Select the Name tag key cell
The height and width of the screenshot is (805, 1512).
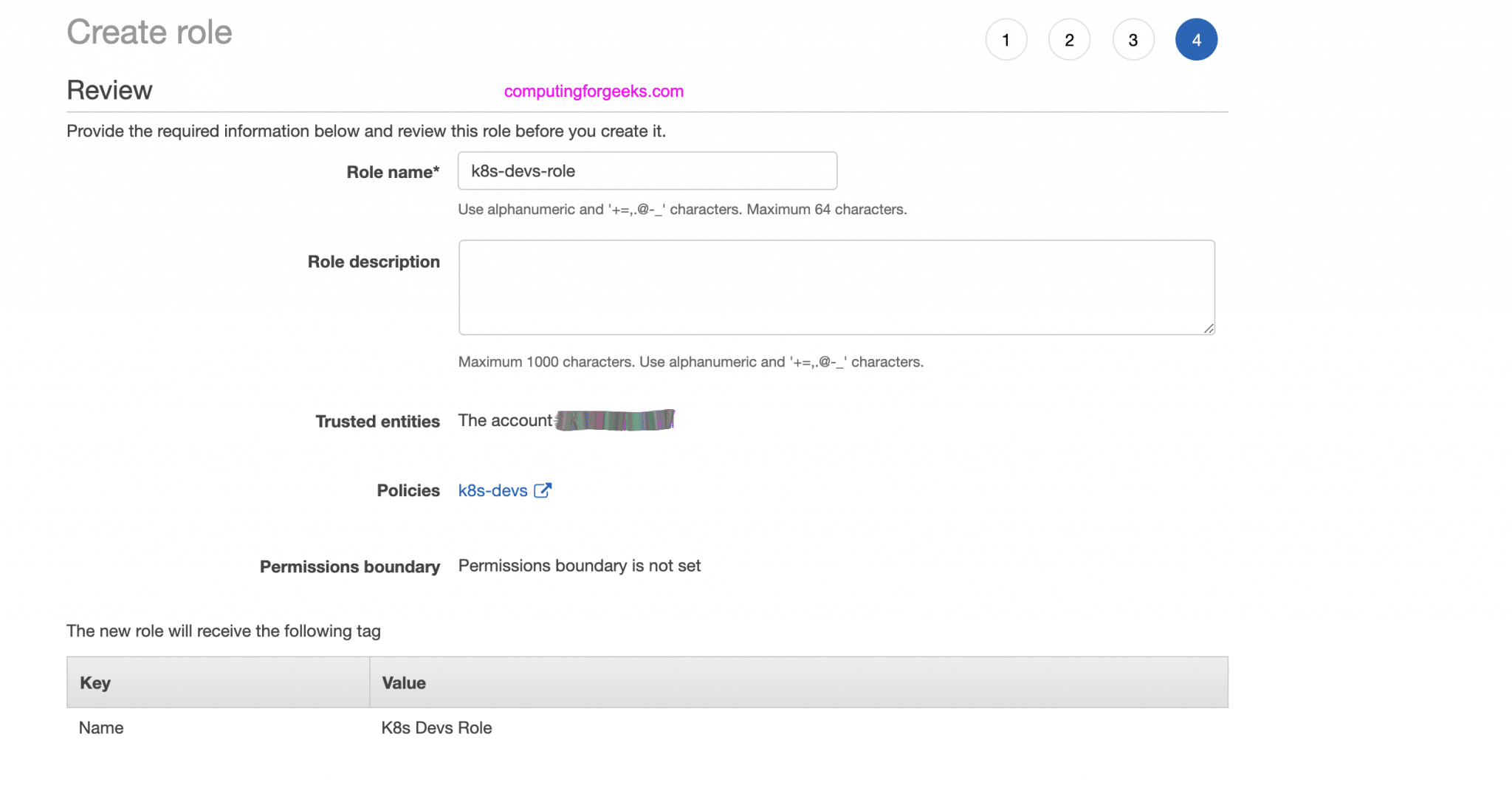pyautogui.click(x=101, y=727)
